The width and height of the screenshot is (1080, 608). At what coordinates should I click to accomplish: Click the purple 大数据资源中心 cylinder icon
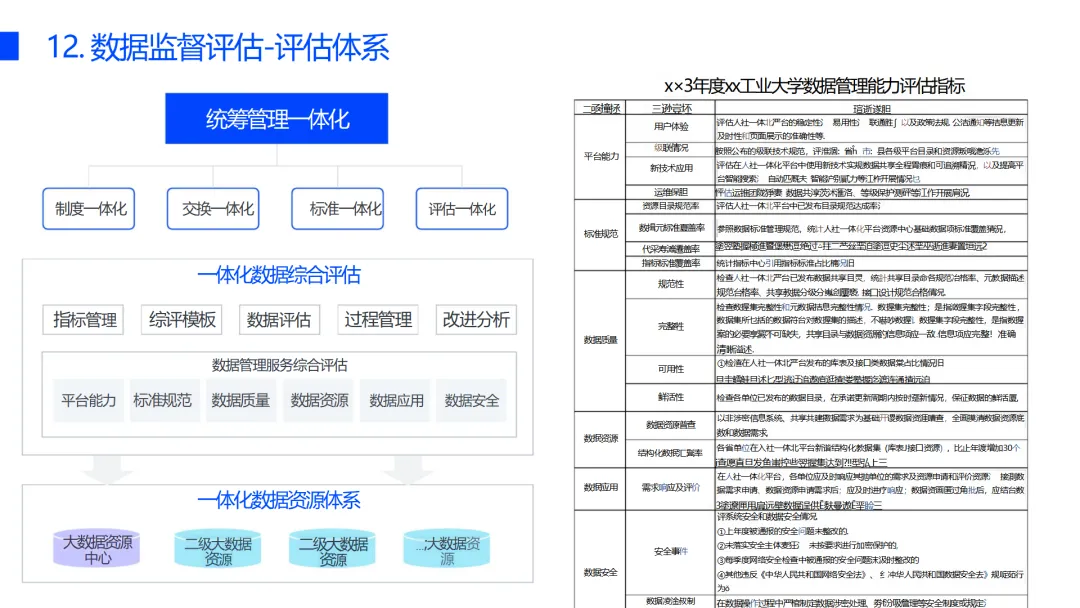point(97,548)
